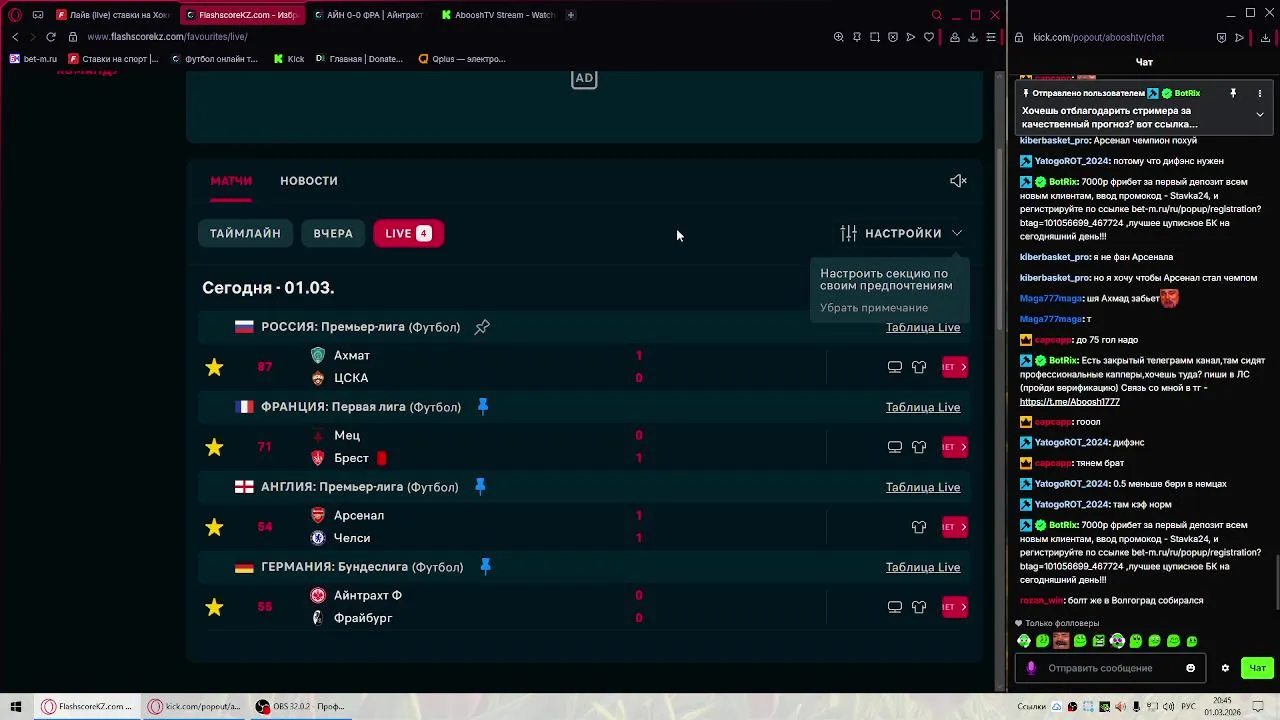
Task: Open Таблица Live for Германия Бундеслига
Action: (922, 567)
